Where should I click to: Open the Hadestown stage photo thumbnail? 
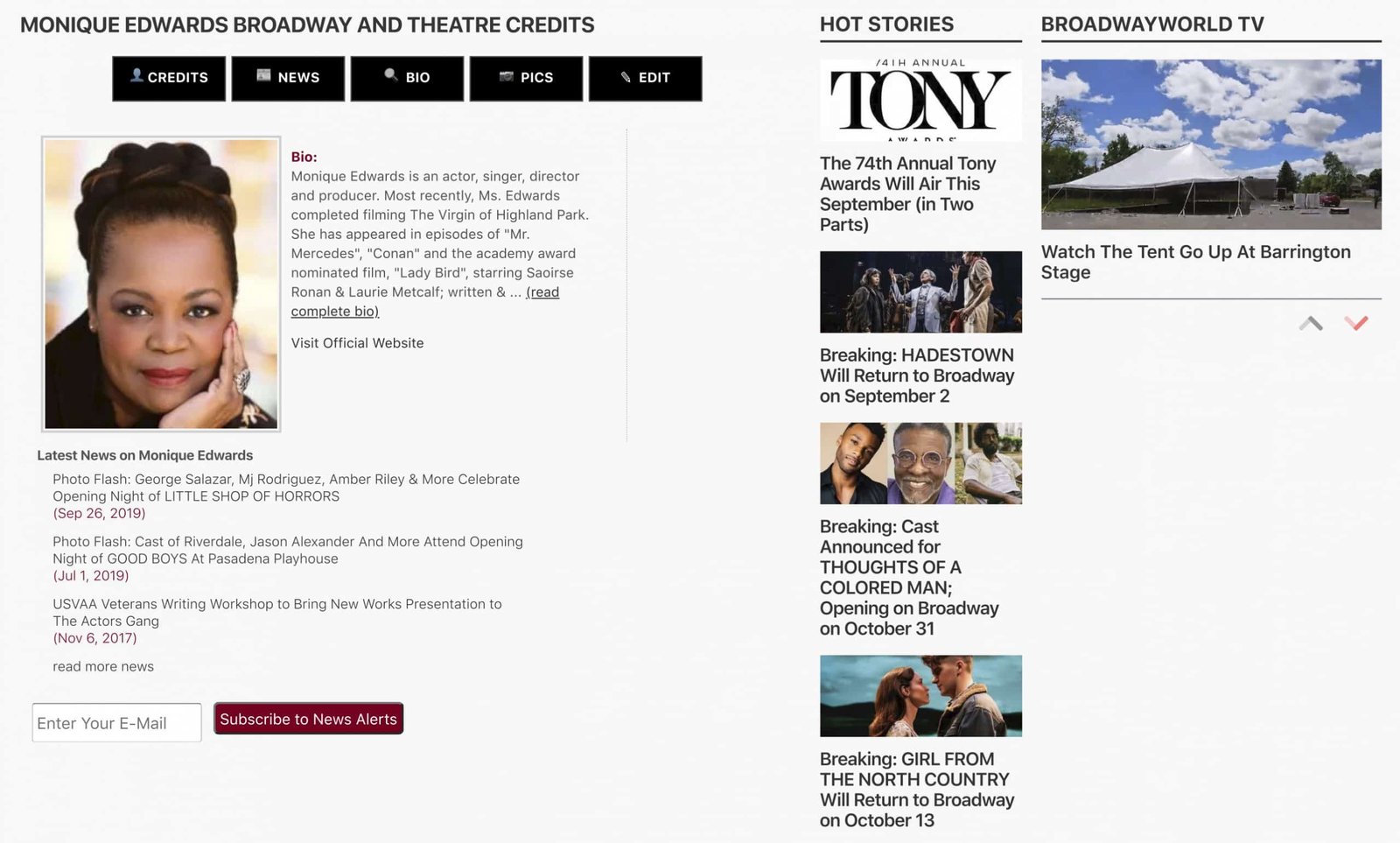tap(920, 292)
